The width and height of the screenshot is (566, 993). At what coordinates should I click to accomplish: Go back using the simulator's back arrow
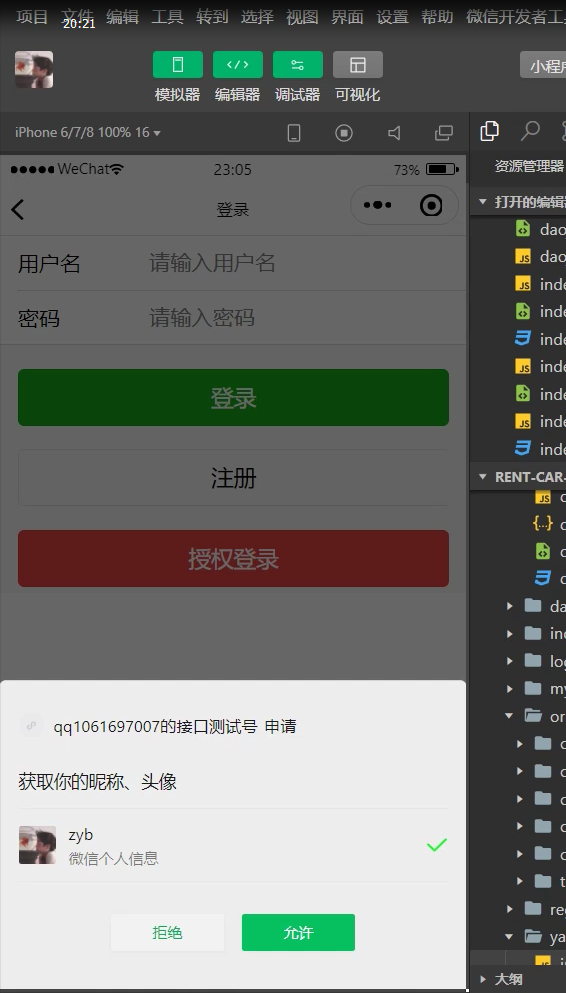point(18,209)
